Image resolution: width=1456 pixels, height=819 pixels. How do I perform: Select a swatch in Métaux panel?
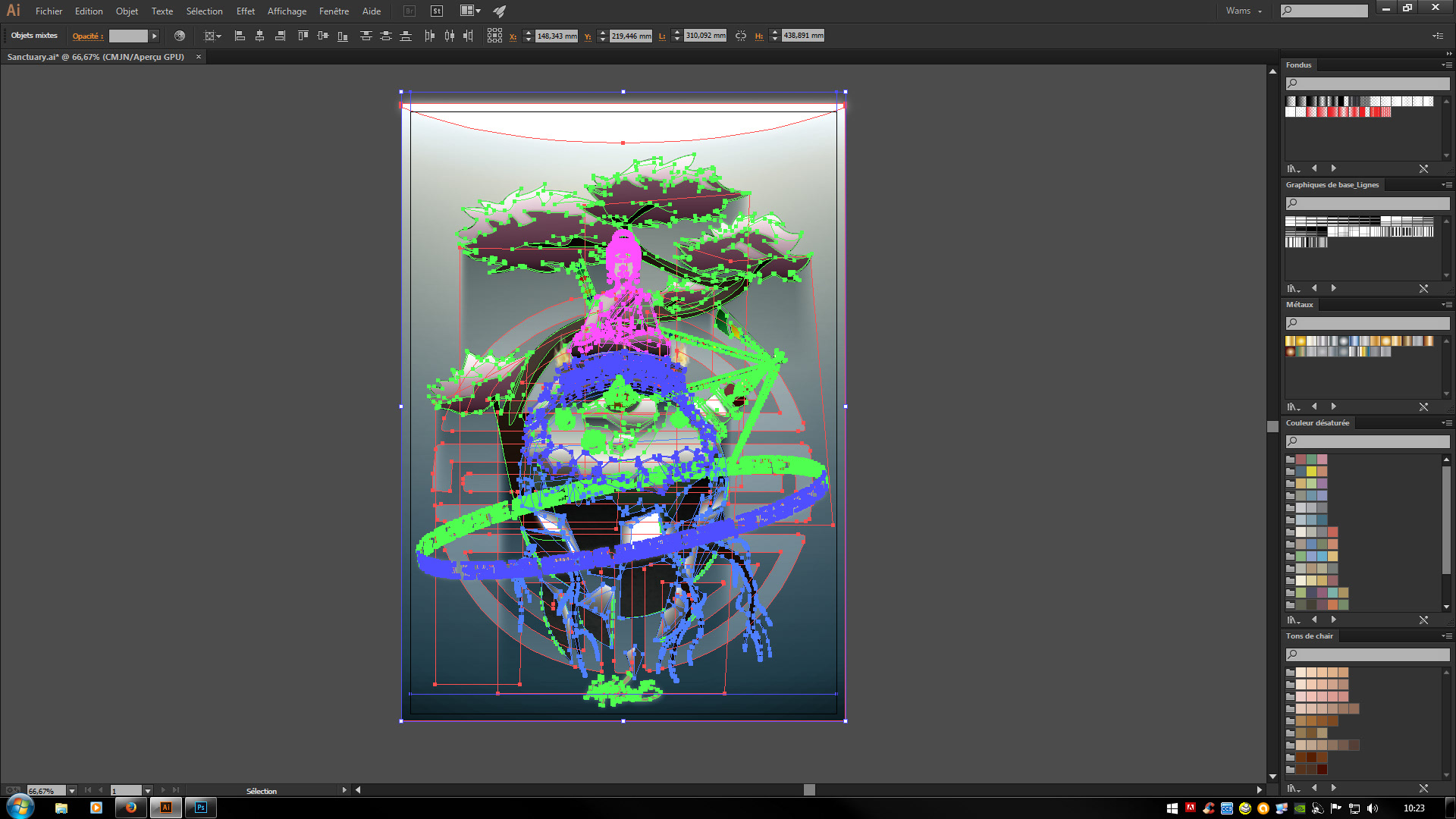tap(1301, 341)
